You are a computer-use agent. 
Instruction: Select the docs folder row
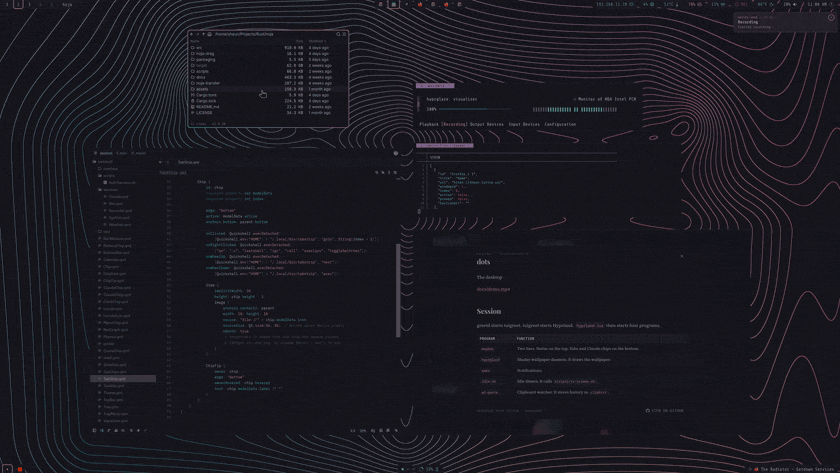click(x=268, y=77)
